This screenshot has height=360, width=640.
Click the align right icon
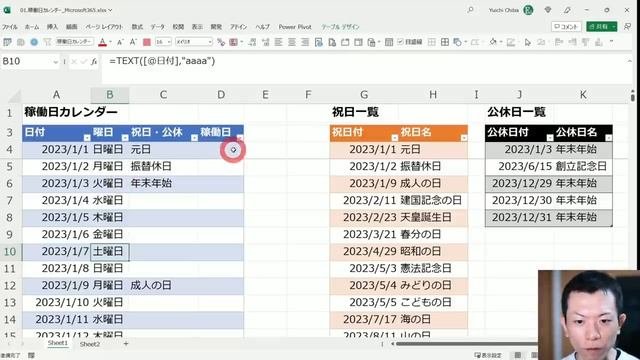[x=305, y=42]
